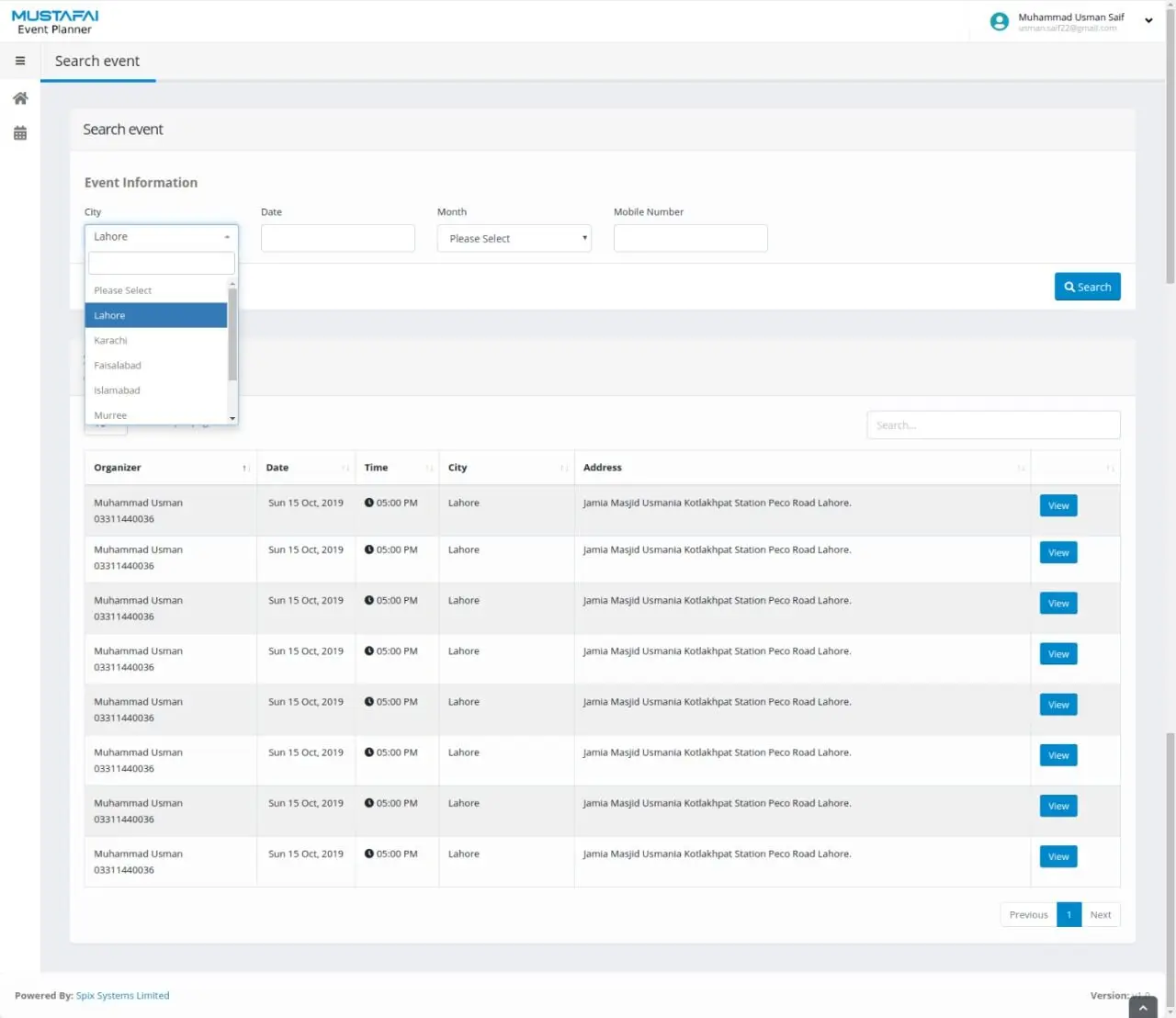This screenshot has width=1176, height=1018.
Task: Select Faisalabad from the city options
Action: tap(118, 366)
